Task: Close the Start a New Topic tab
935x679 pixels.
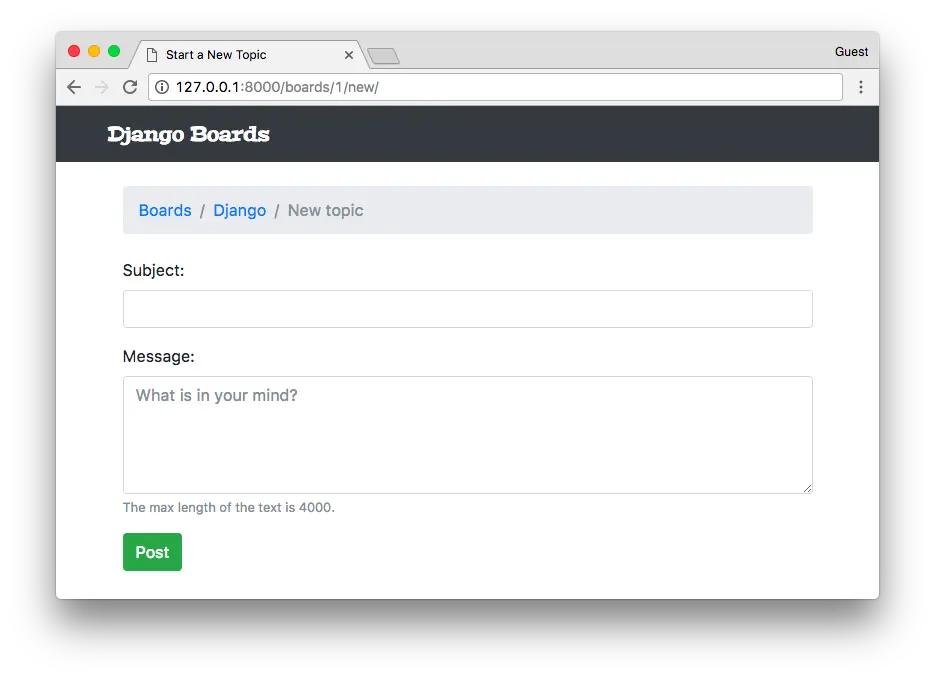Action: click(349, 55)
